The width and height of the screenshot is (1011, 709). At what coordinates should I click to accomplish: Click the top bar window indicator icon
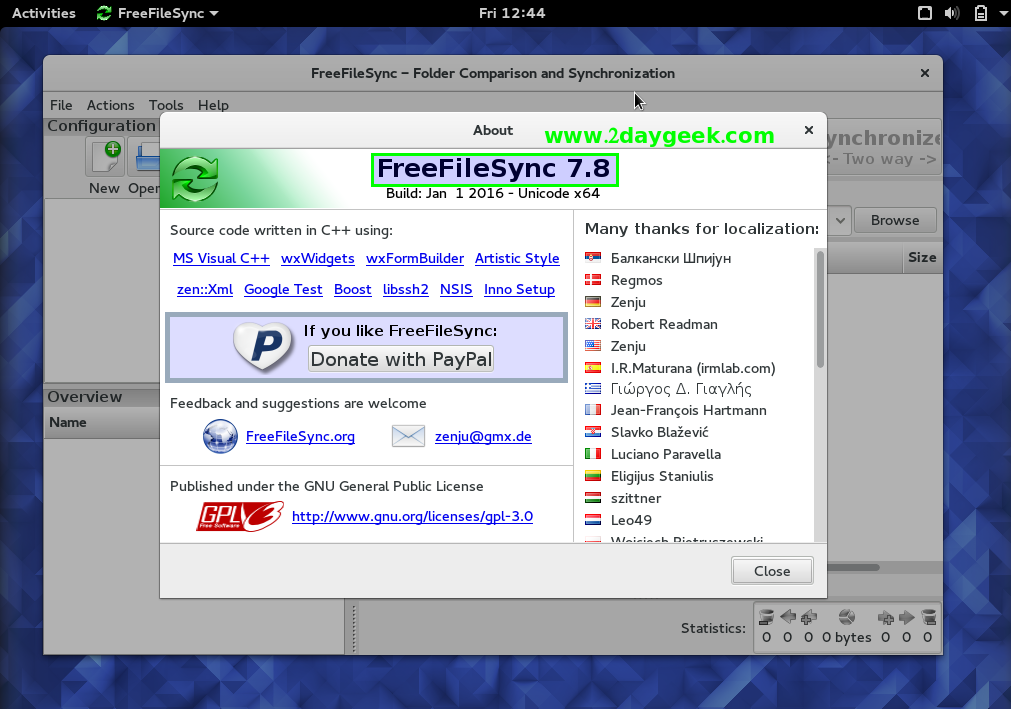pyautogui.click(x=925, y=13)
